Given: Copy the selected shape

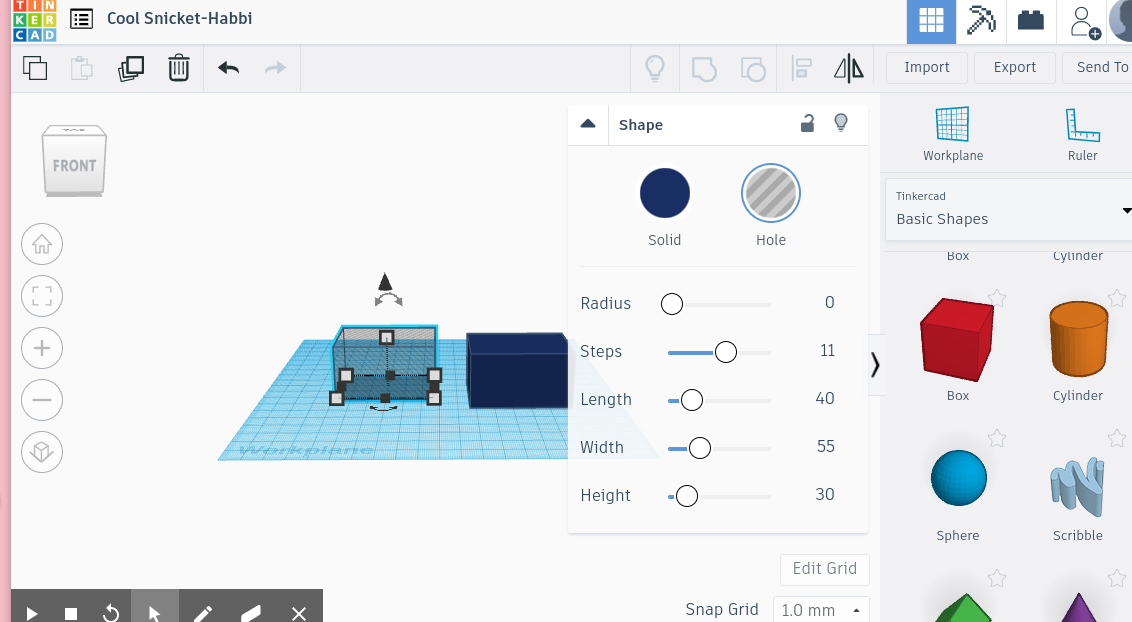Looking at the screenshot, I should pos(35,68).
